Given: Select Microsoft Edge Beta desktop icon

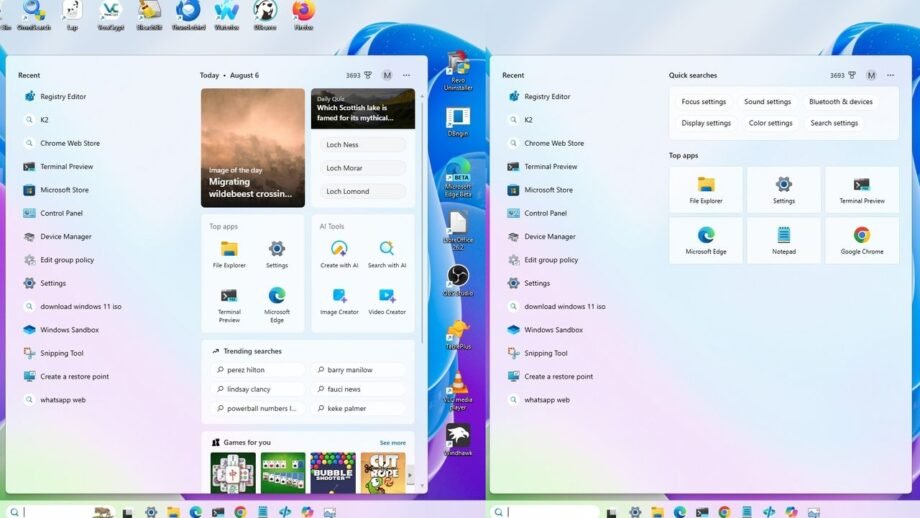Looking at the screenshot, I should point(458,178).
